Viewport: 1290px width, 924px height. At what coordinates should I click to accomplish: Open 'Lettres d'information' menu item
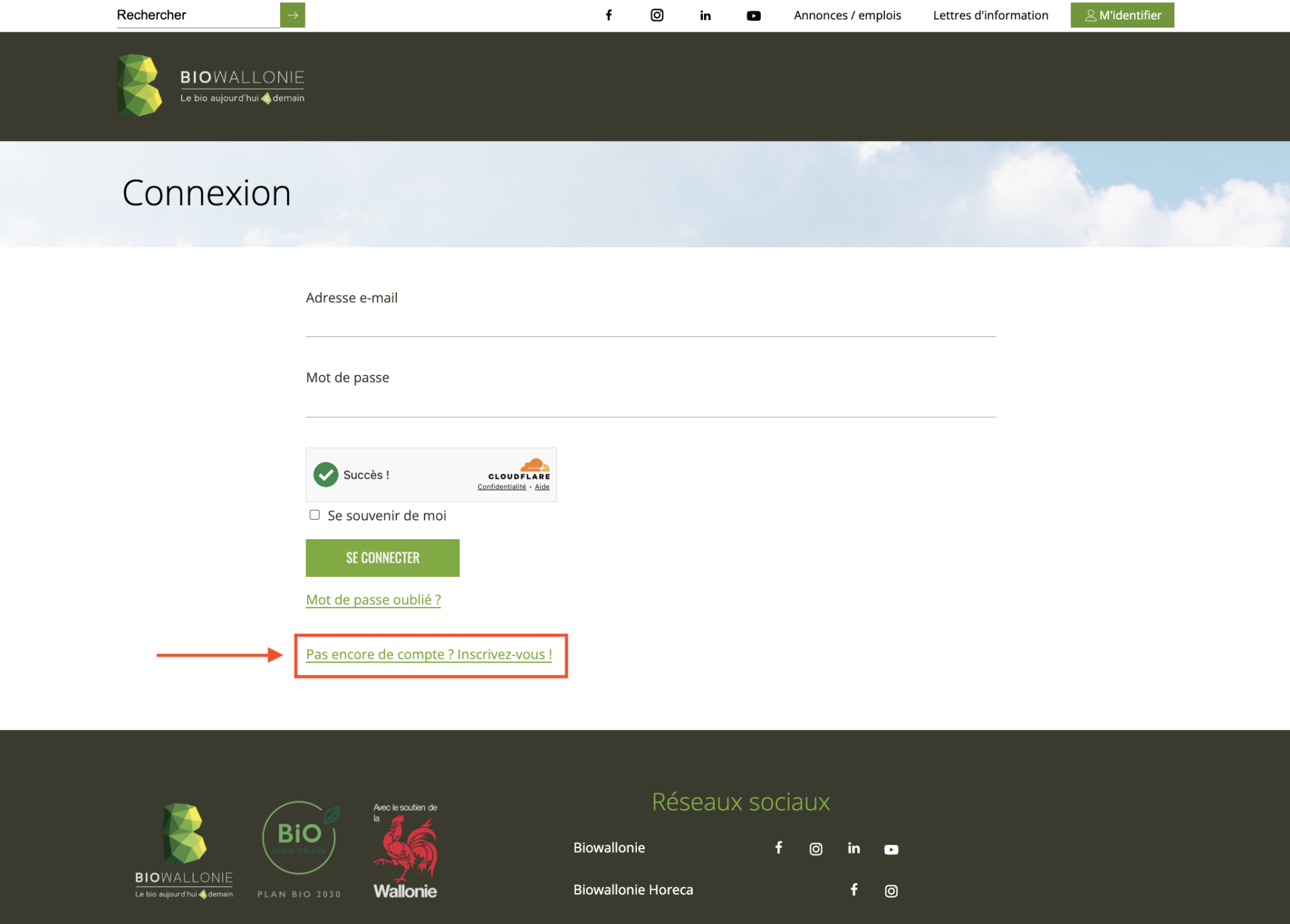990,15
